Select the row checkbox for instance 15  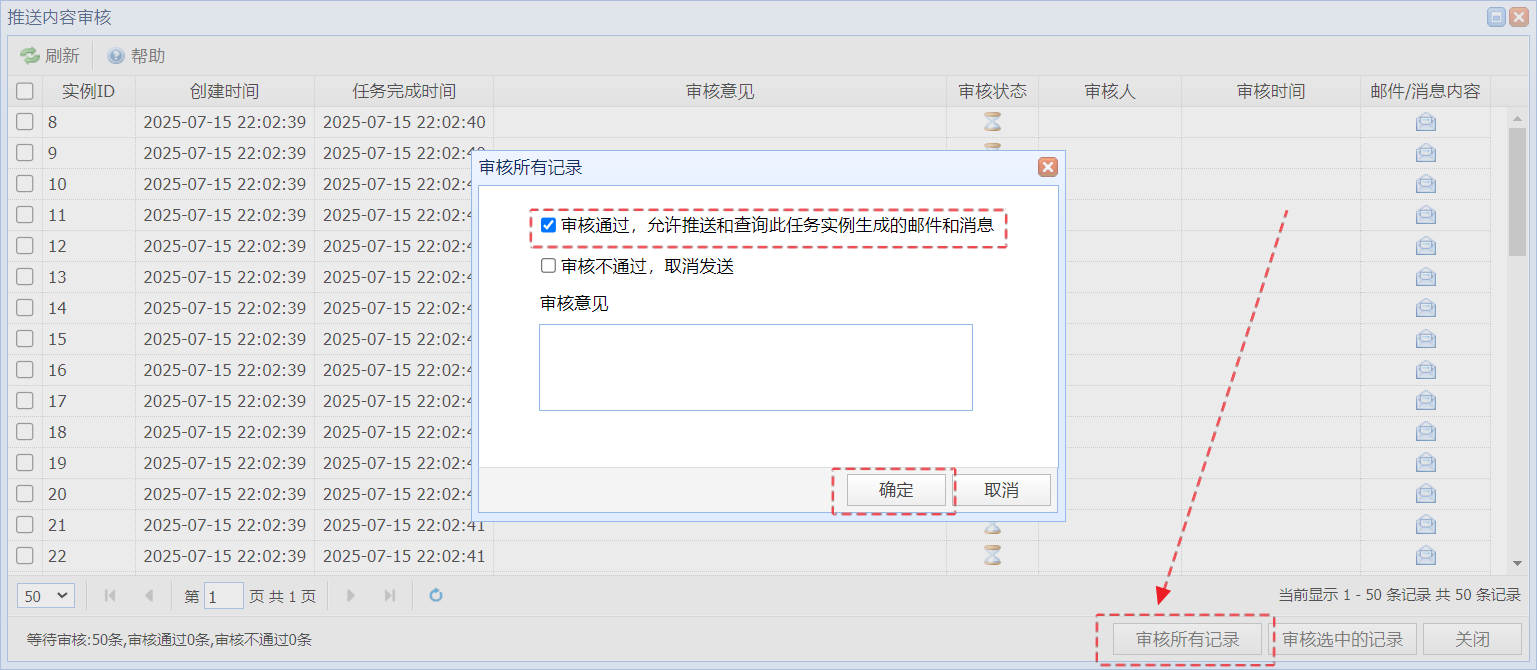tap(25, 339)
